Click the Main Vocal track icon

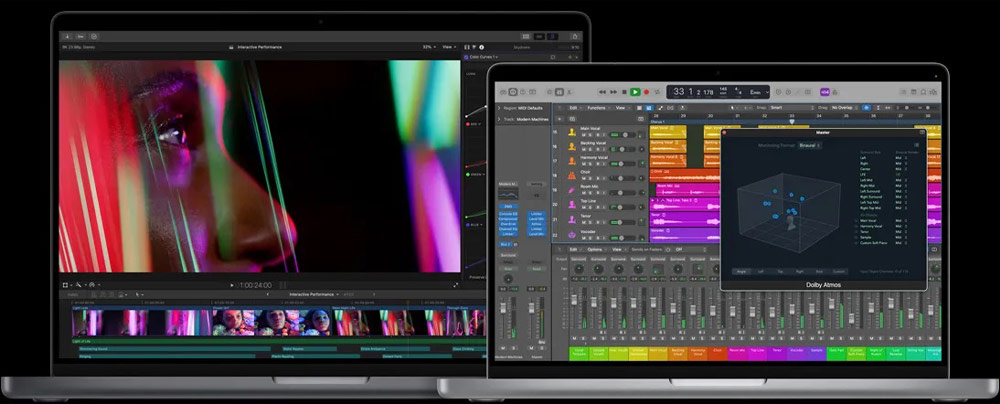pos(571,131)
